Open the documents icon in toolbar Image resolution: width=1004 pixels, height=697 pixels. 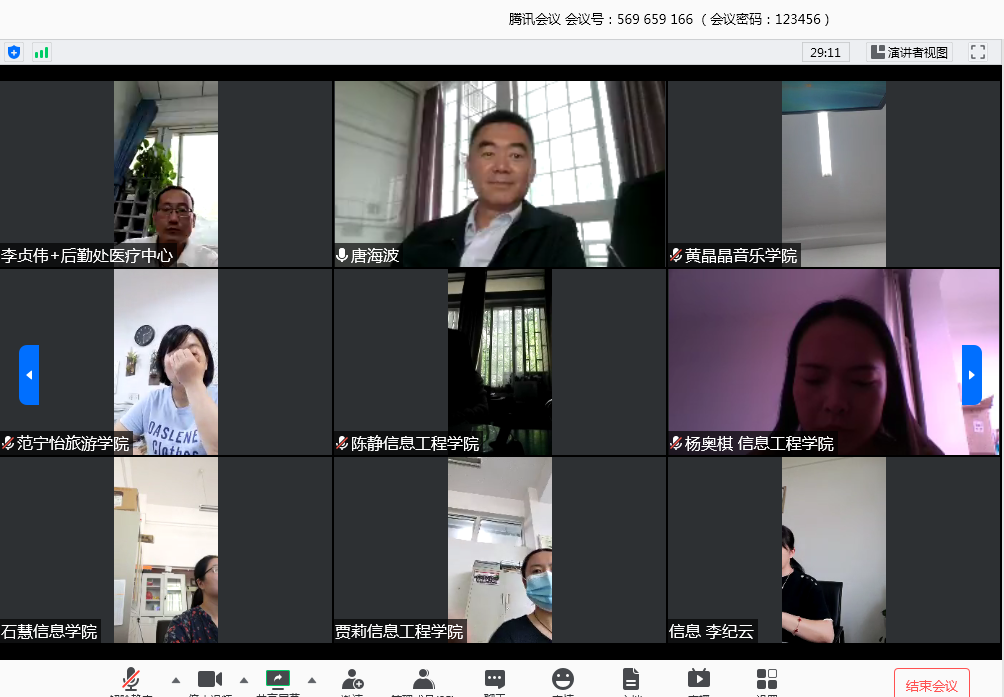pyautogui.click(x=631, y=680)
